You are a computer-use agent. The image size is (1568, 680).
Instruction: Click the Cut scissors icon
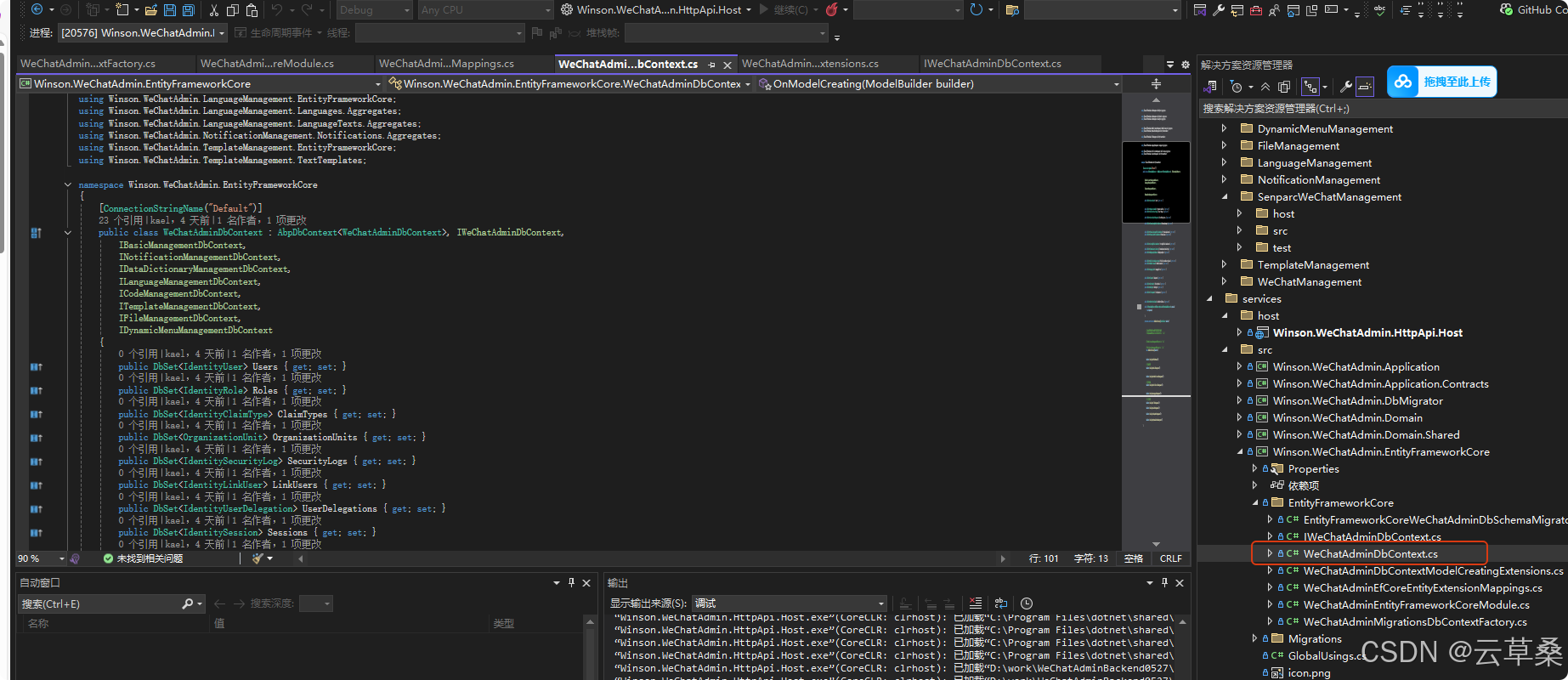[x=213, y=10]
